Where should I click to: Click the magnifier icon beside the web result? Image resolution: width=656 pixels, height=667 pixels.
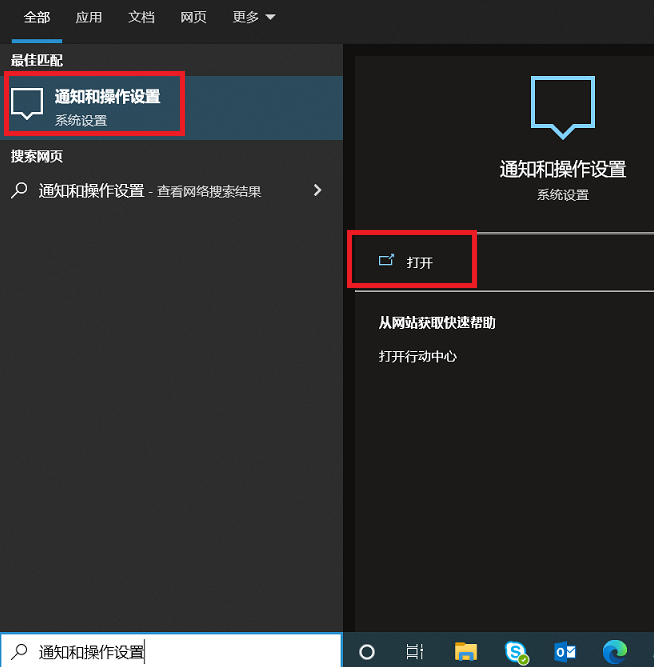click(x=19, y=191)
